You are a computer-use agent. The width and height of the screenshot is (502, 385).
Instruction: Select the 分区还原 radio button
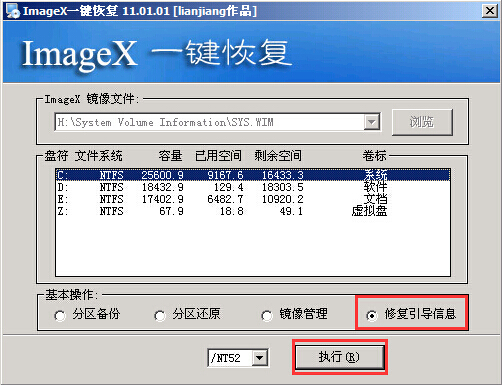[160, 315]
